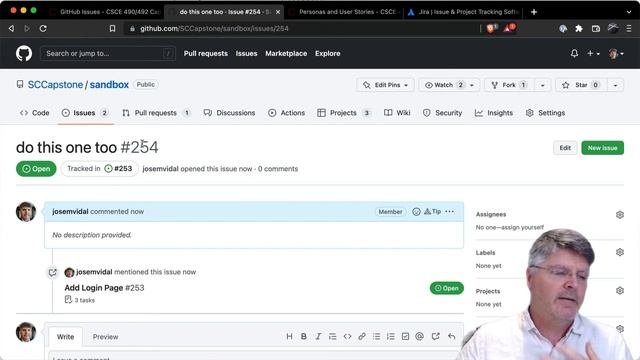Open Explore in the top navigation
This screenshot has height=360, width=640.
(x=327, y=53)
